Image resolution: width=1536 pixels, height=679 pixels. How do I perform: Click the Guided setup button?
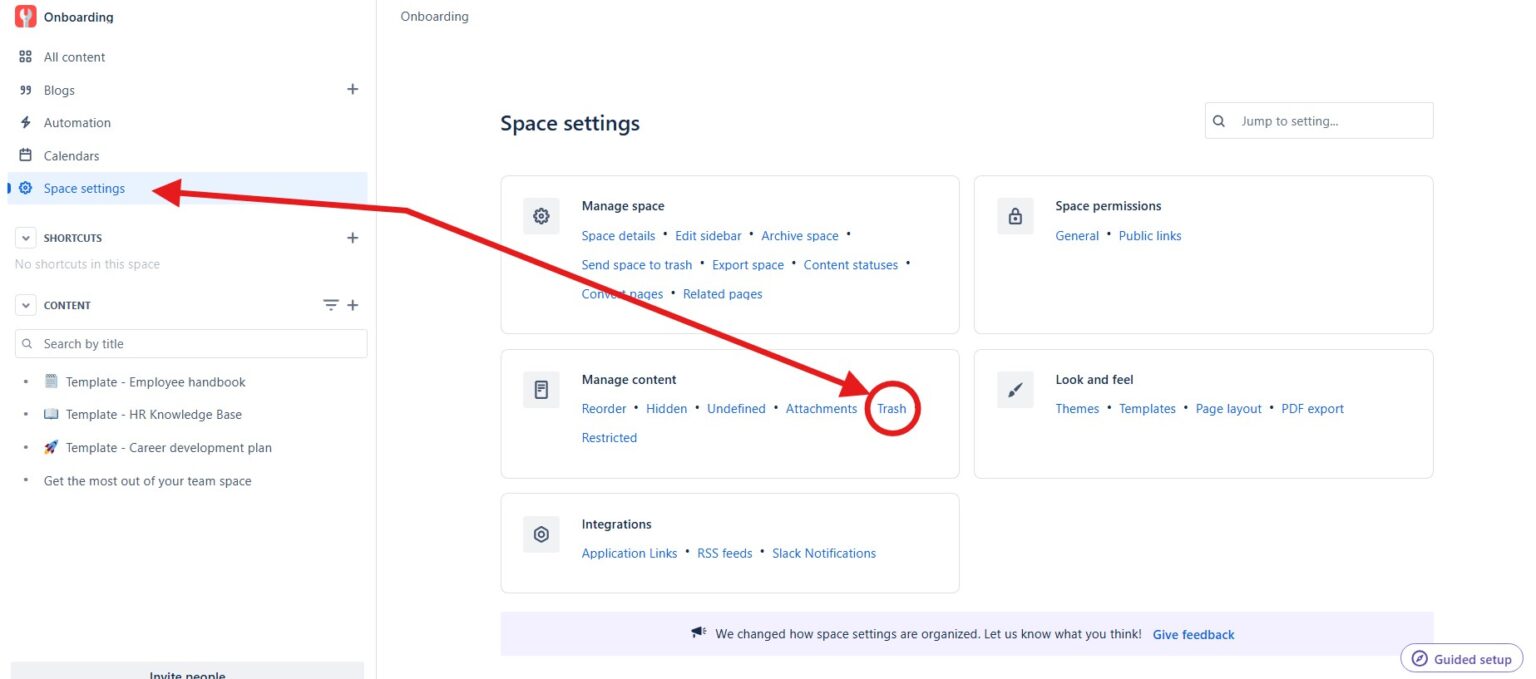(x=1462, y=659)
